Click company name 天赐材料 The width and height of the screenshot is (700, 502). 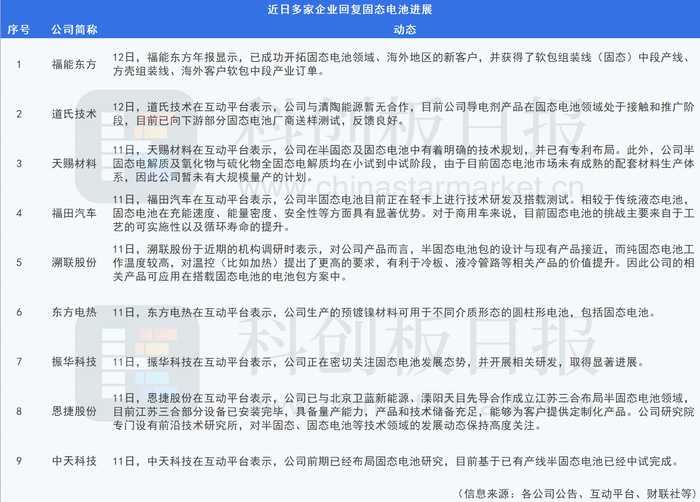(74, 163)
